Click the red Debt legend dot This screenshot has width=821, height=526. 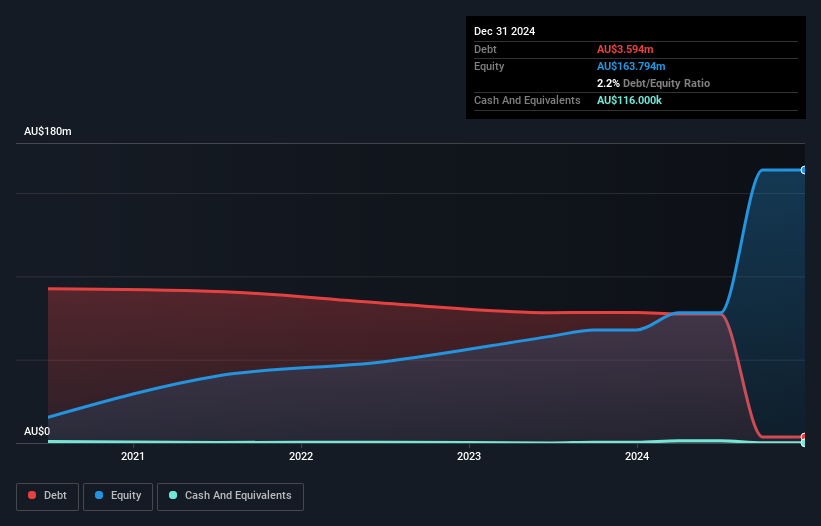(x=32, y=495)
